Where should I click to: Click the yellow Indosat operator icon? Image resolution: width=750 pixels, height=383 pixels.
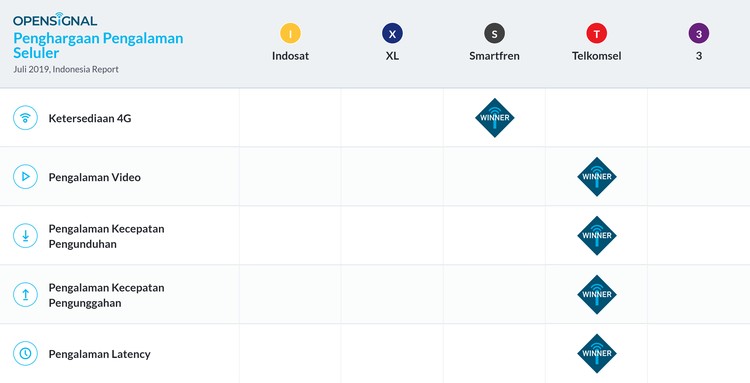(x=290, y=33)
